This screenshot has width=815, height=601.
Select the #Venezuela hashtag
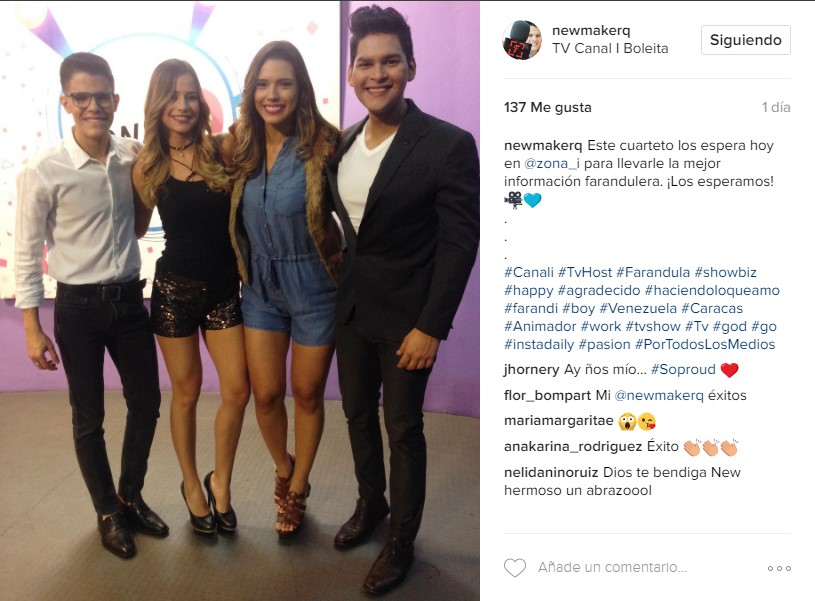pos(638,308)
